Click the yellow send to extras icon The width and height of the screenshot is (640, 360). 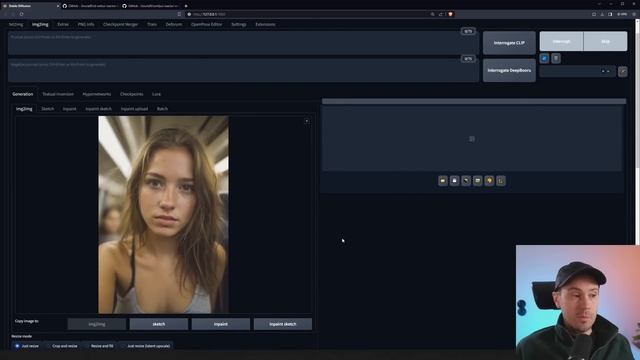[x=489, y=181]
